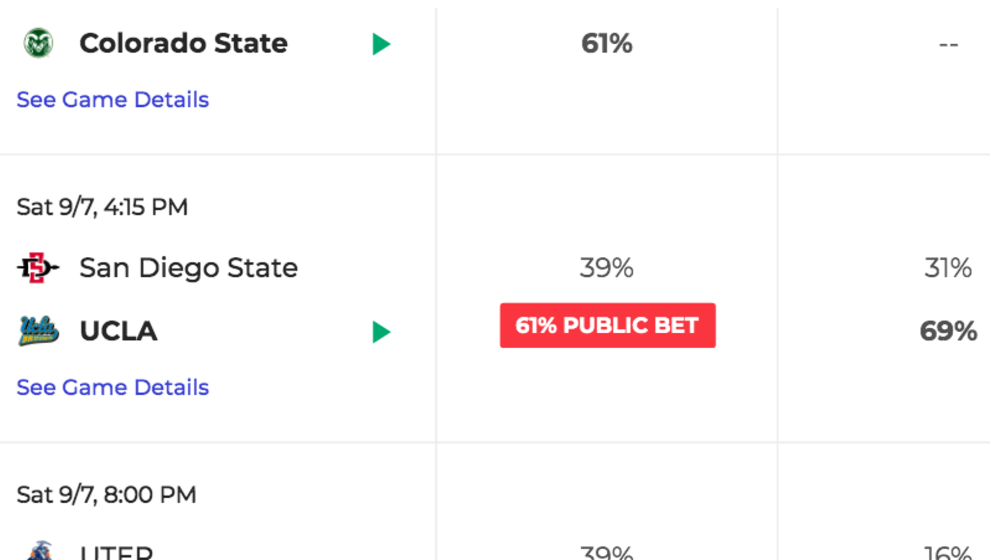This screenshot has height=560, width=992.
Task: Click the San Diego State Aztecs logo
Action: [37, 268]
